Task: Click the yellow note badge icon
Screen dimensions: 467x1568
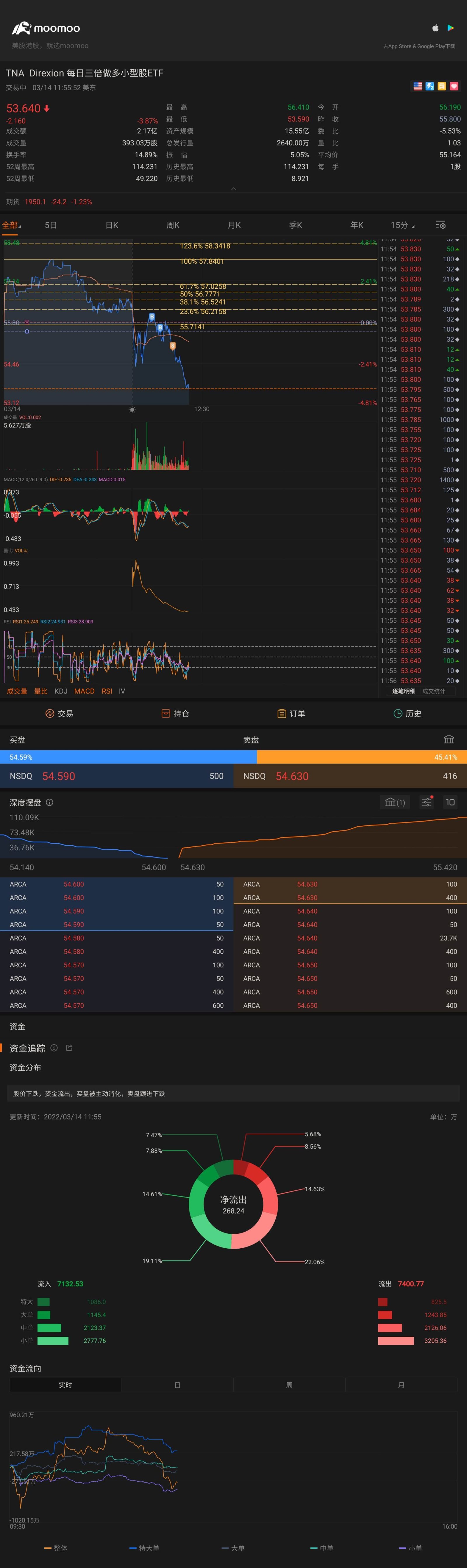Action: pyautogui.click(x=442, y=86)
